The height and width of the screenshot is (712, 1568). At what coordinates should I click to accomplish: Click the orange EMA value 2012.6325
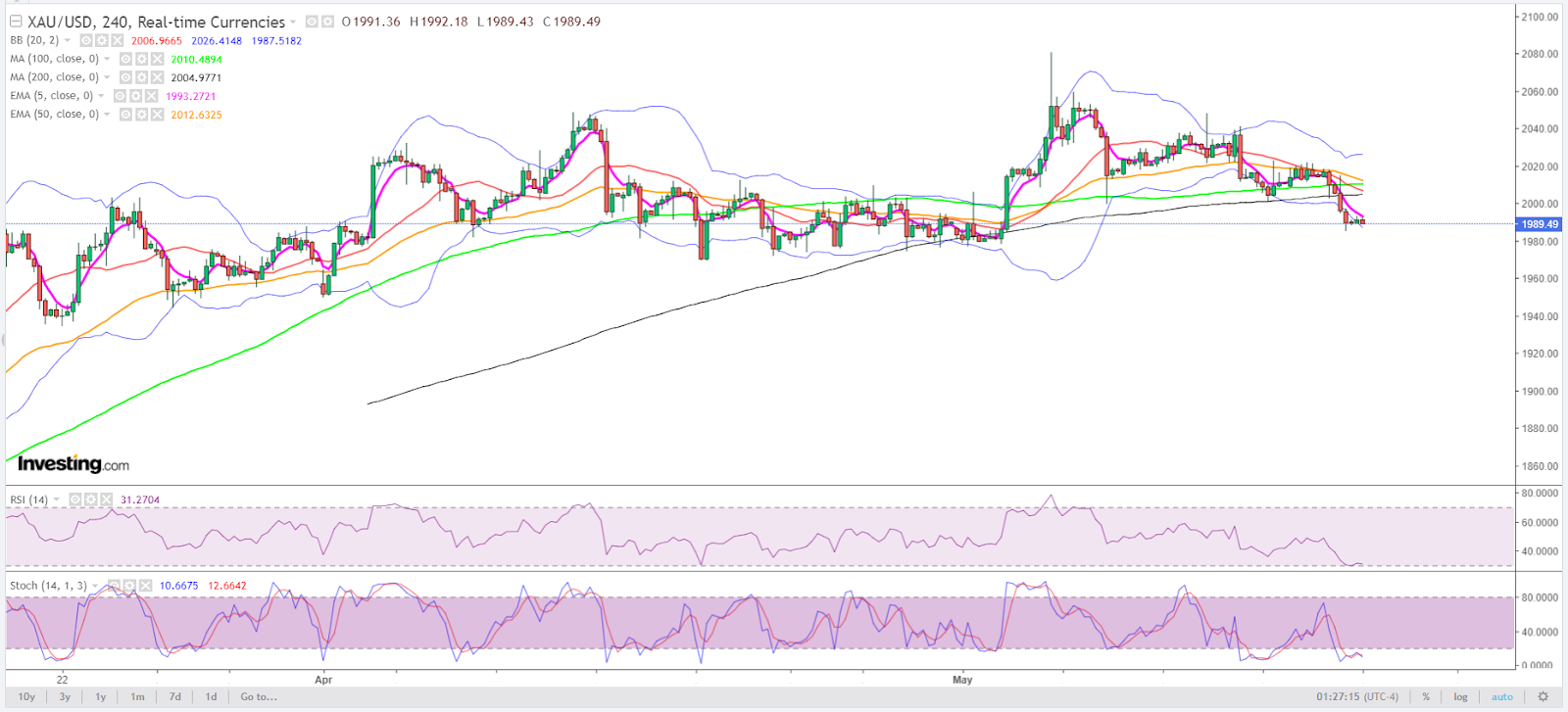(196, 115)
